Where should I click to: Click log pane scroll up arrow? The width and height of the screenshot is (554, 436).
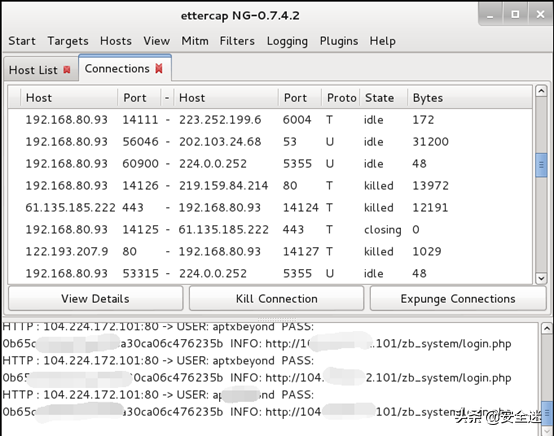click(x=547, y=328)
